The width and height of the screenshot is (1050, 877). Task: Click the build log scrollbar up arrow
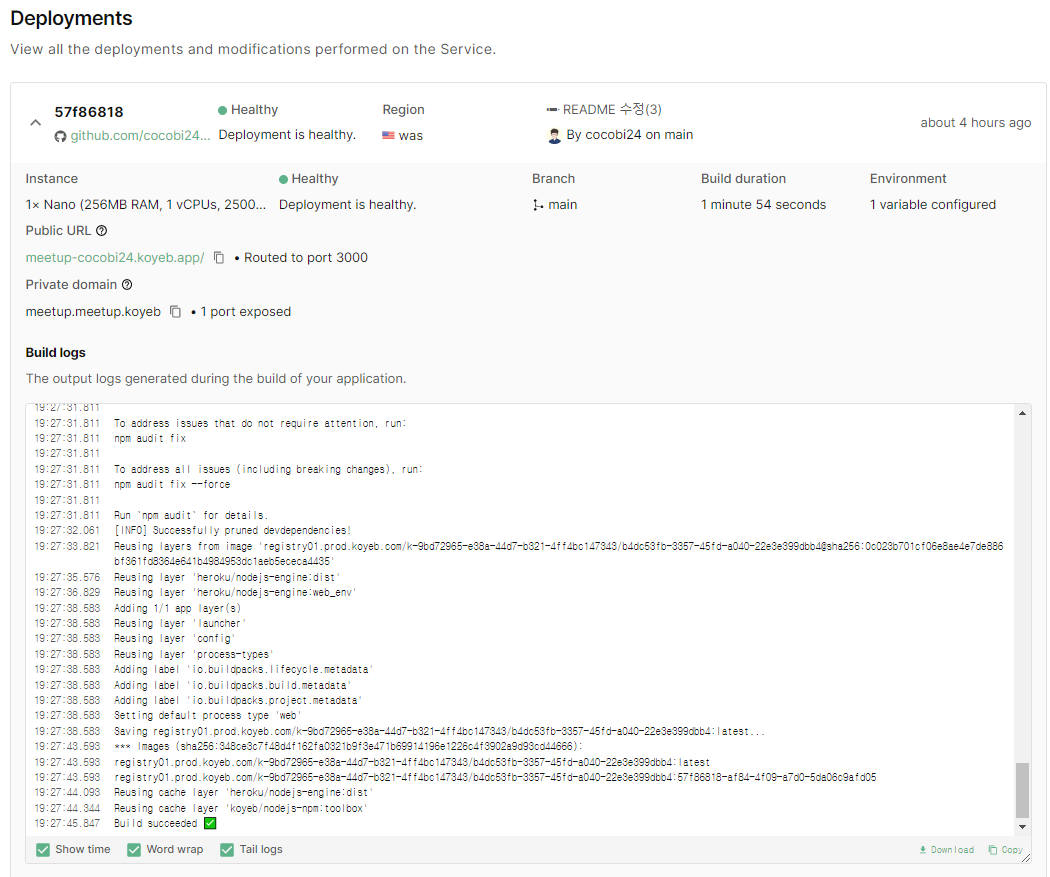point(1022,413)
